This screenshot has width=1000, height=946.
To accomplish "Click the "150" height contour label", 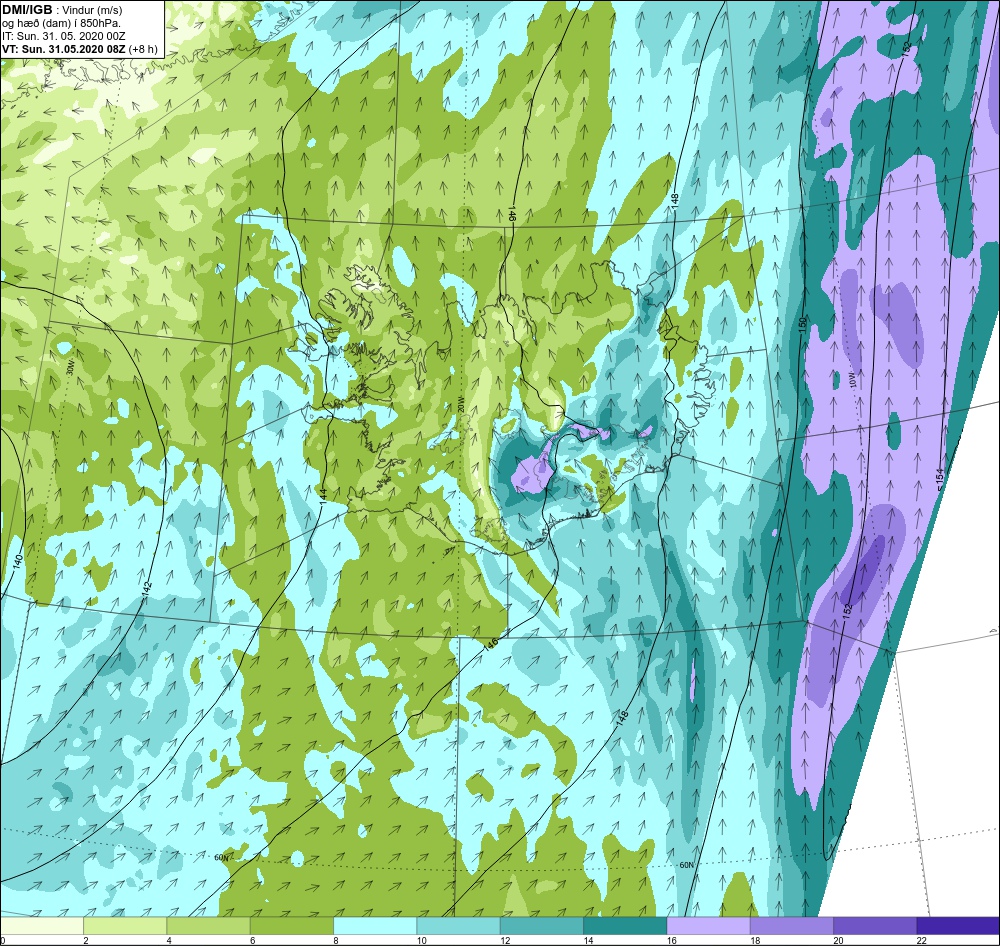I will 803,323.
